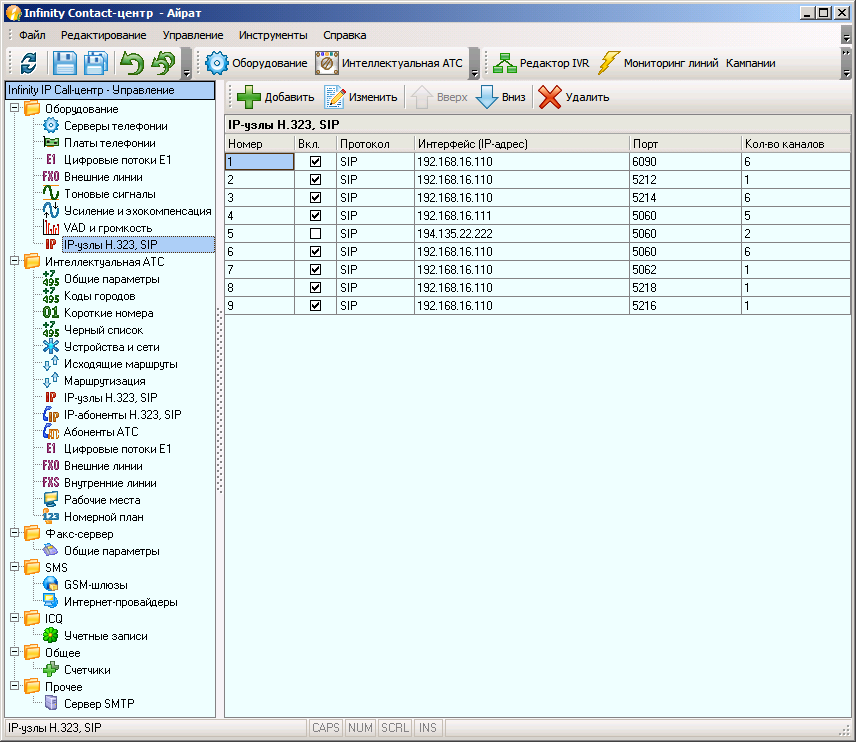The image size is (856, 742).
Task: Open the Инструменты menu
Action: tap(273, 35)
